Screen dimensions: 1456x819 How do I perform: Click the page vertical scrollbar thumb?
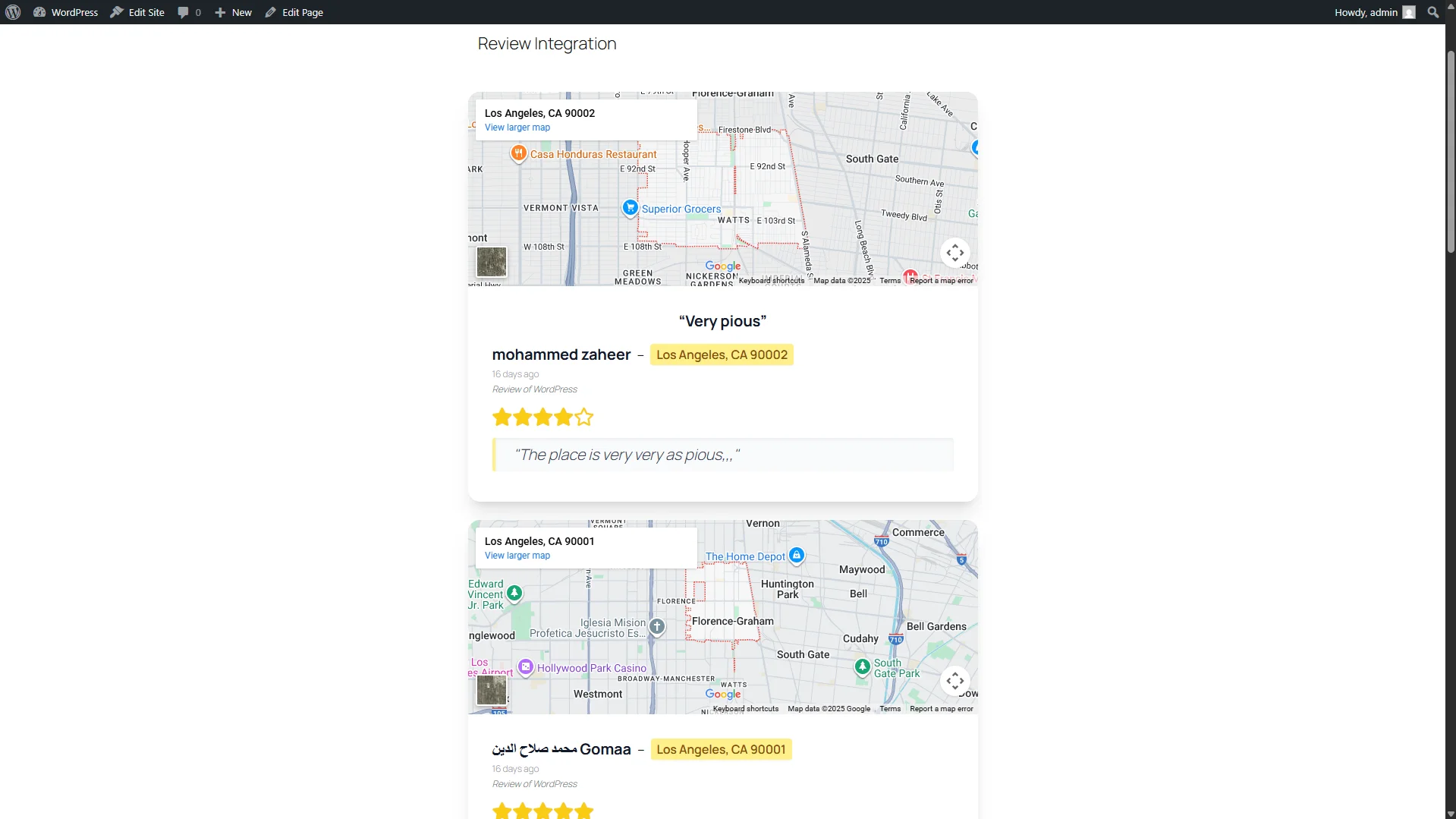pos(1450,152)
